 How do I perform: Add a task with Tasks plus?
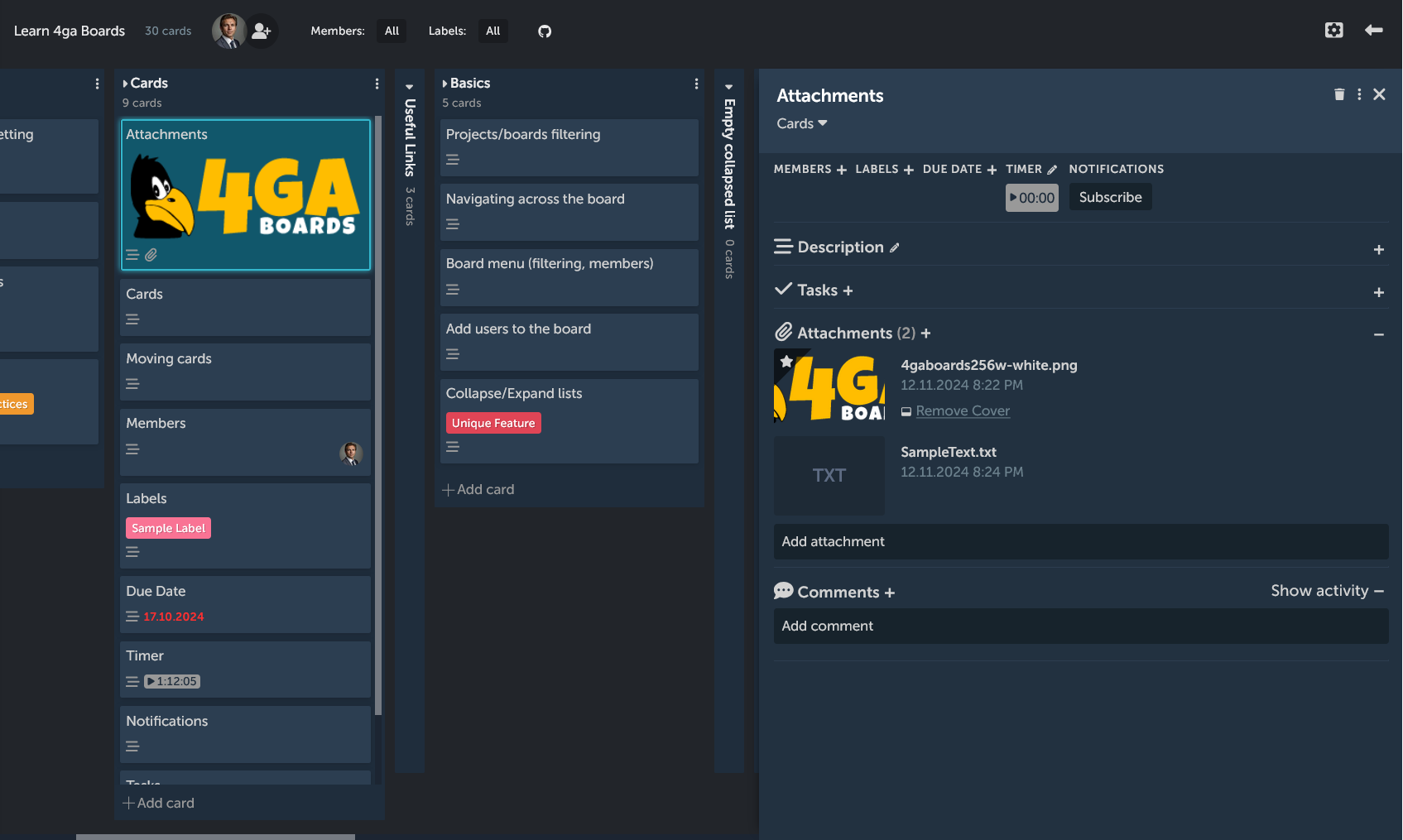coord(848,290)
